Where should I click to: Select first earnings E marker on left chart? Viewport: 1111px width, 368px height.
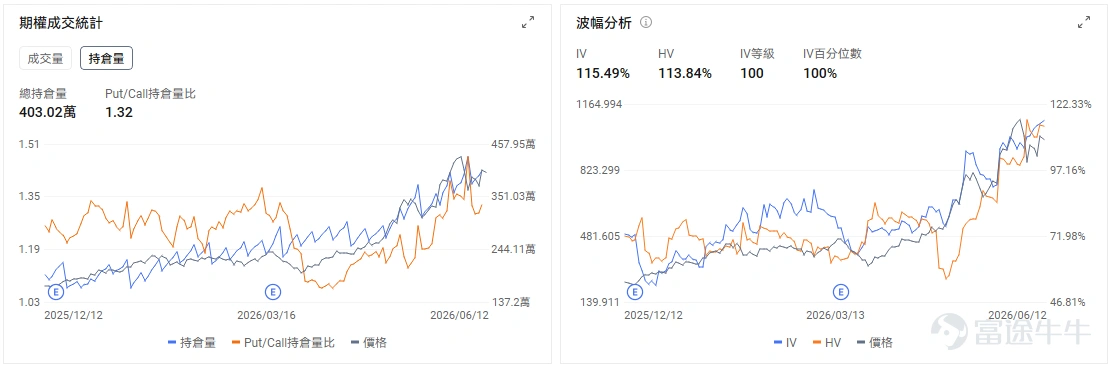55,291
